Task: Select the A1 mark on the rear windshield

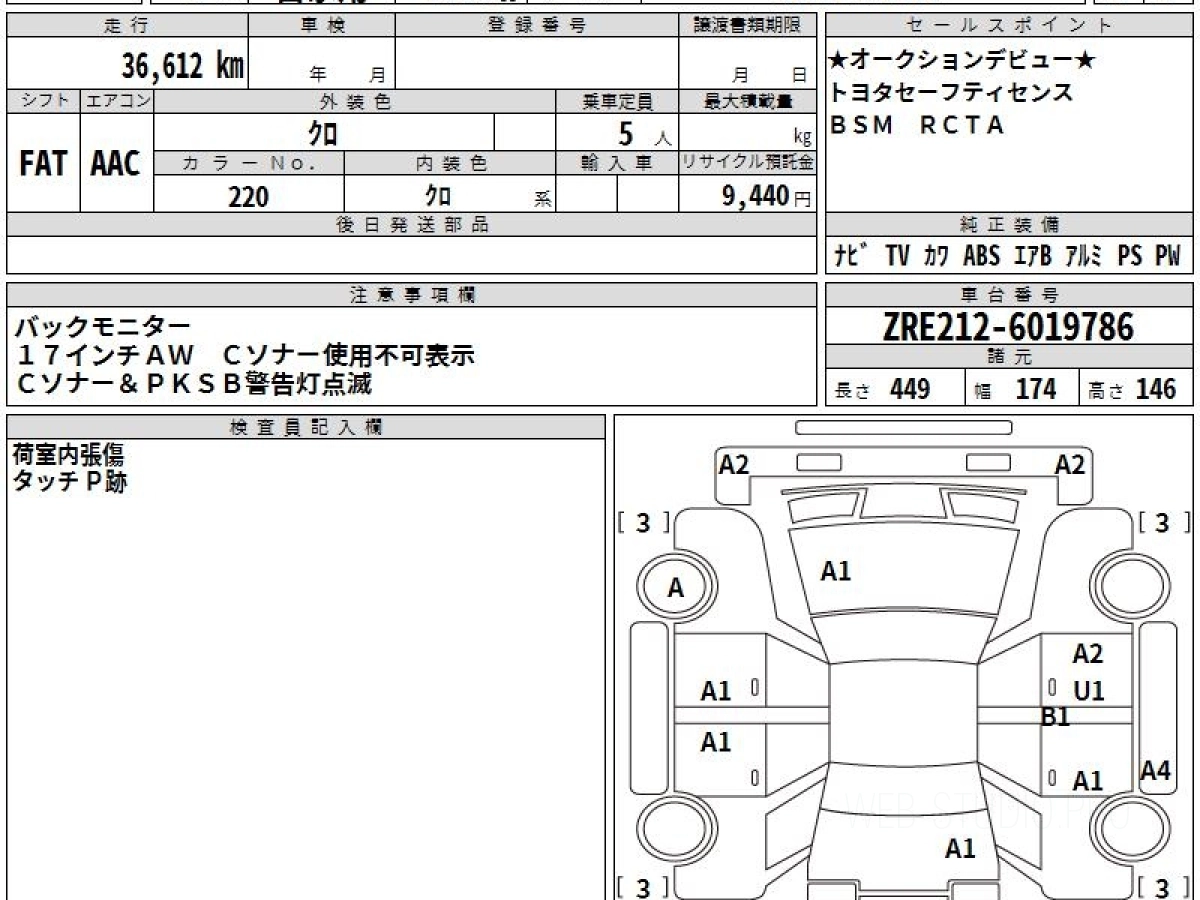Action: [960, 849]
